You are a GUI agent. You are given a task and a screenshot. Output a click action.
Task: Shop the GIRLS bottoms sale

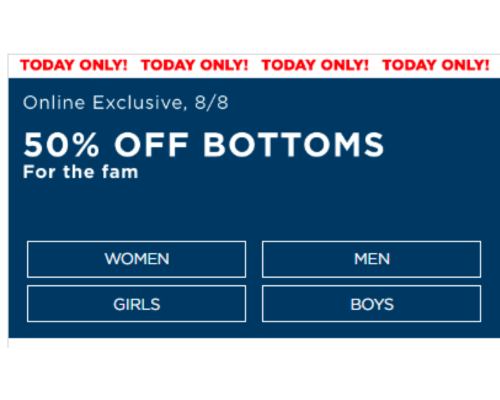click(136, 304)
